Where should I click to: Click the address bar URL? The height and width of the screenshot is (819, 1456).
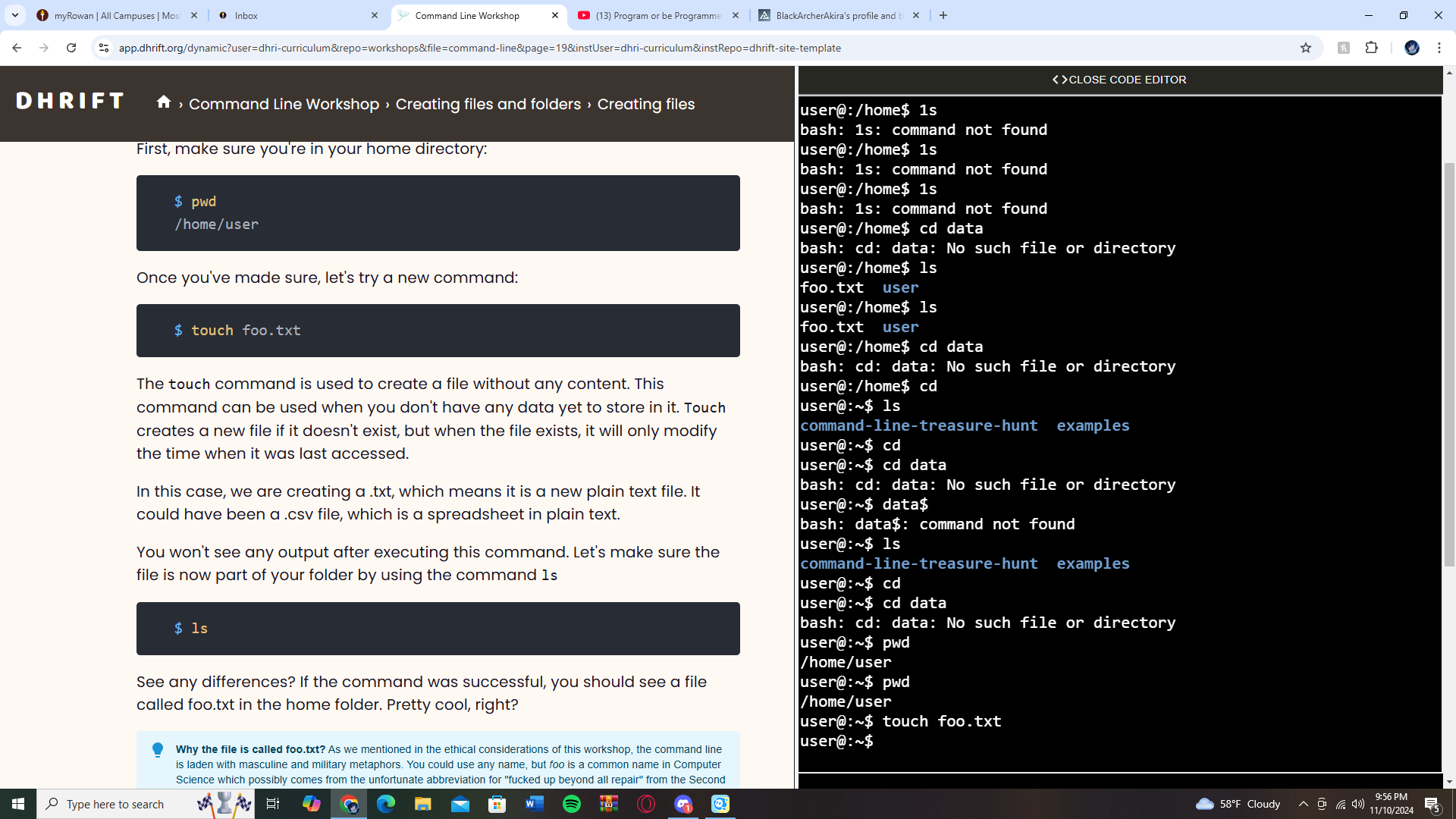pyautogui.click(x=479, y=48)
